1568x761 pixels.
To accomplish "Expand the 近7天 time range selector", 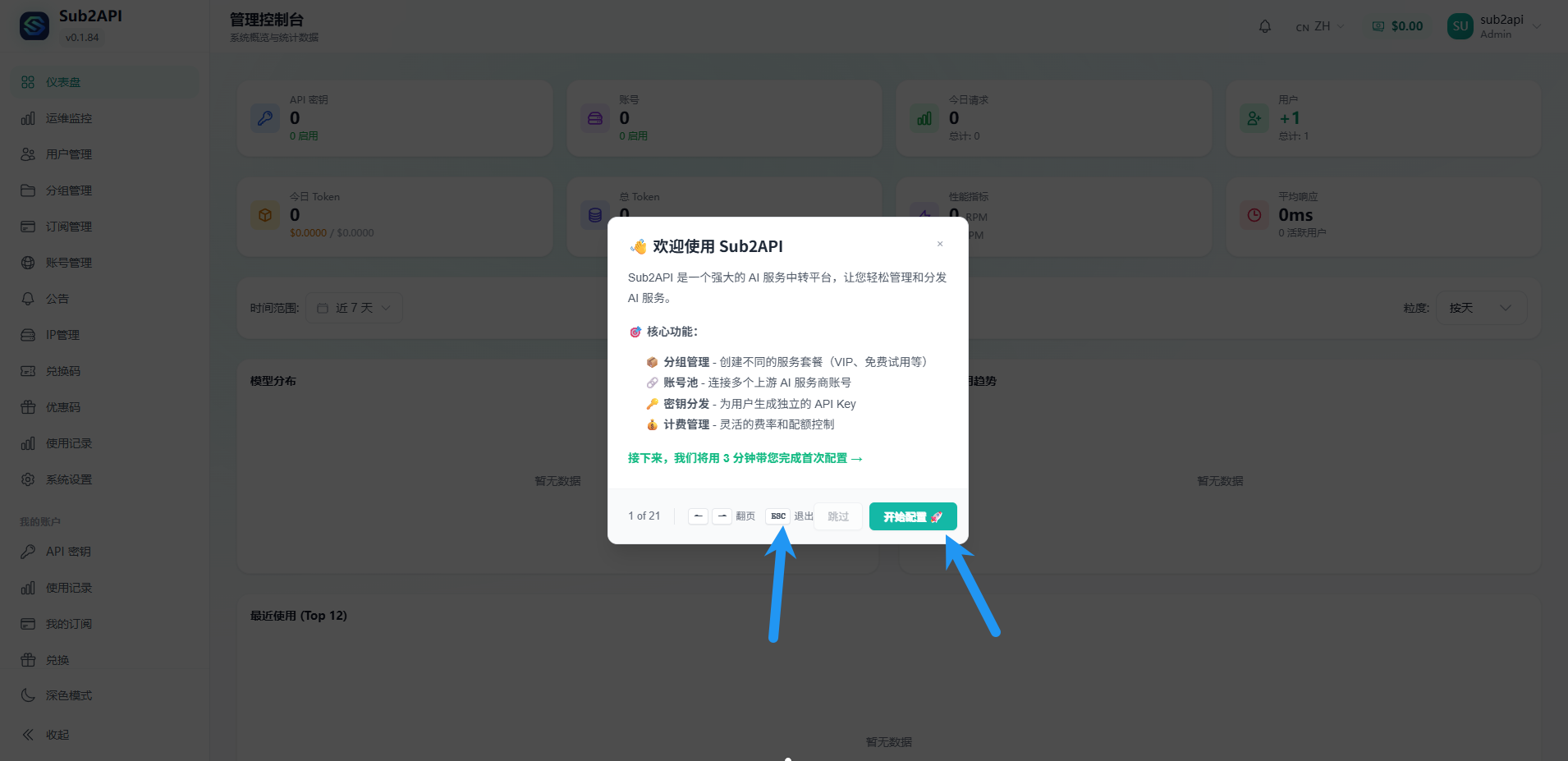I will click(354, 307).
